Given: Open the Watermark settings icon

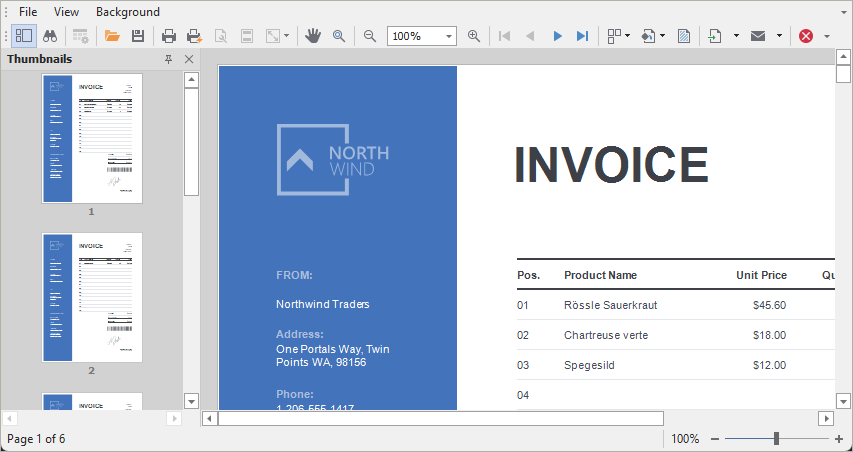Looking at the screenshot, I should (684, 36).
